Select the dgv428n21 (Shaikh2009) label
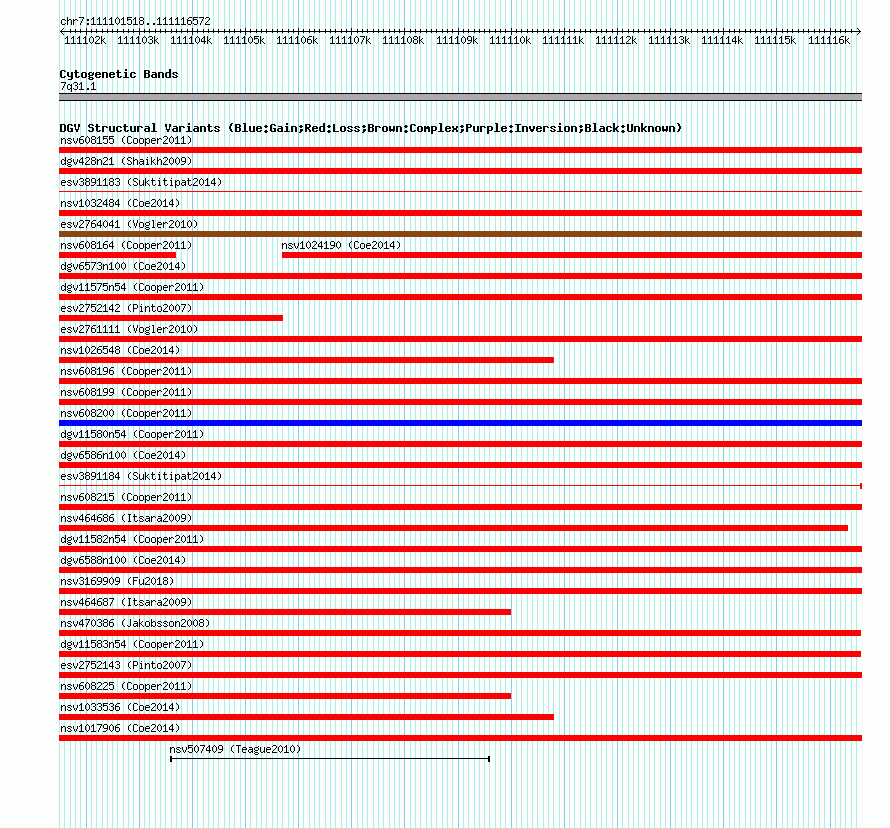This screenshot has width=890, height=828. [126, 161]
